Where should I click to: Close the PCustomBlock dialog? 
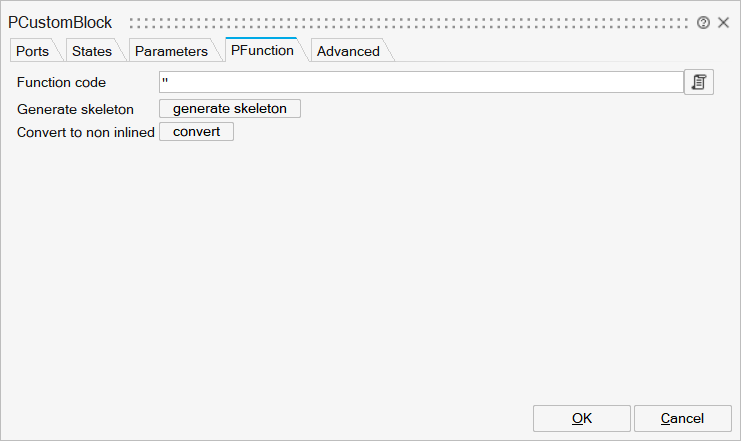723,22
